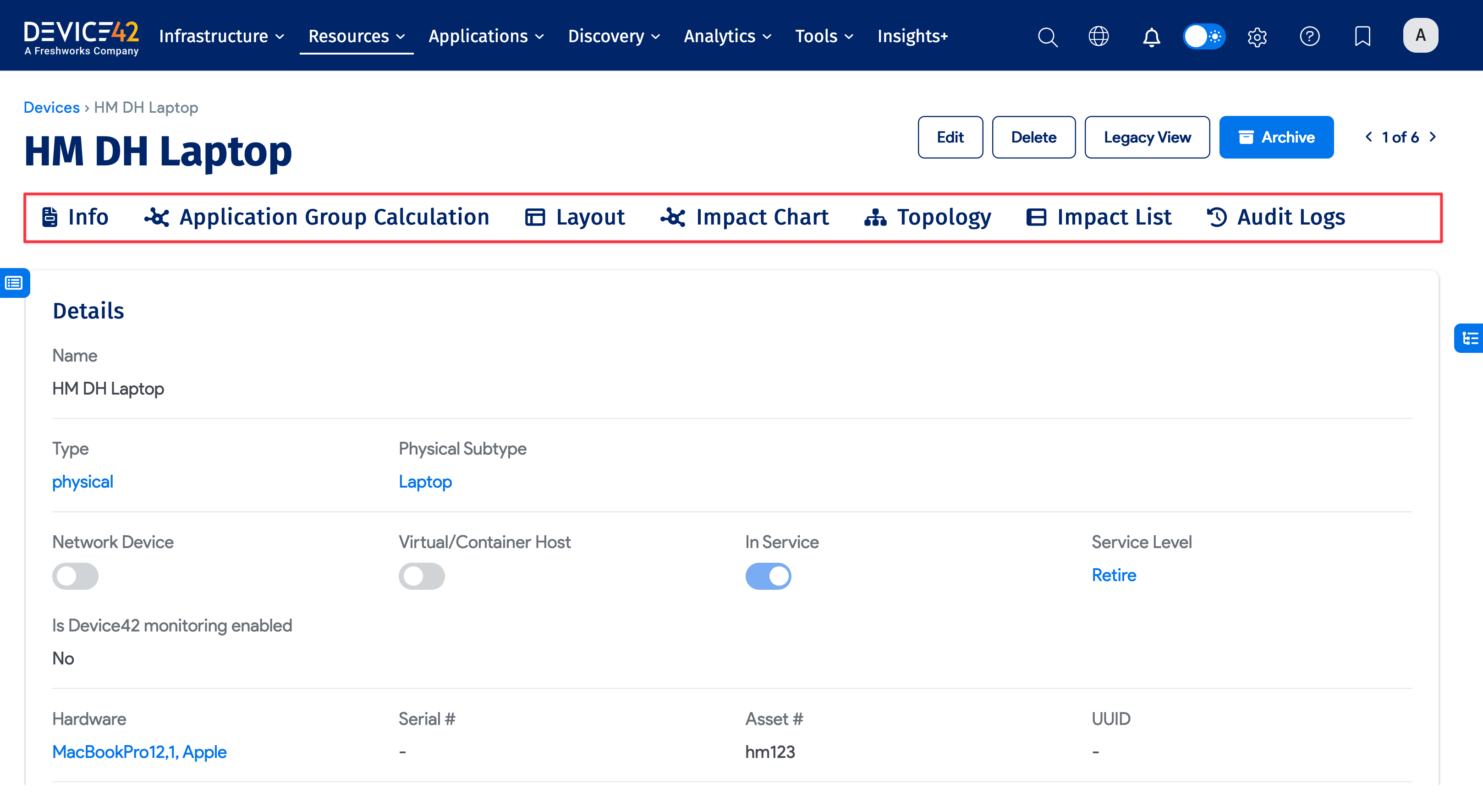
Task: Click the user avatar A
Action: [x=1420, y=36]
